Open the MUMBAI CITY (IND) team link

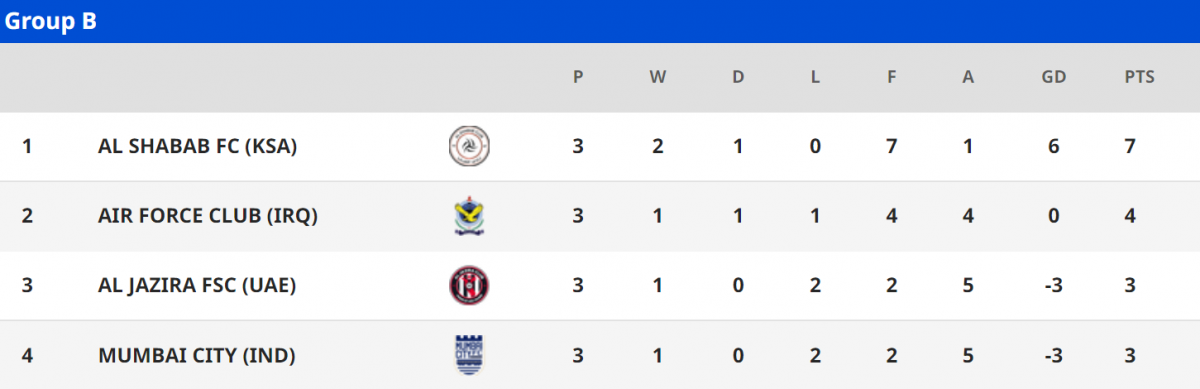click(197, 355)
